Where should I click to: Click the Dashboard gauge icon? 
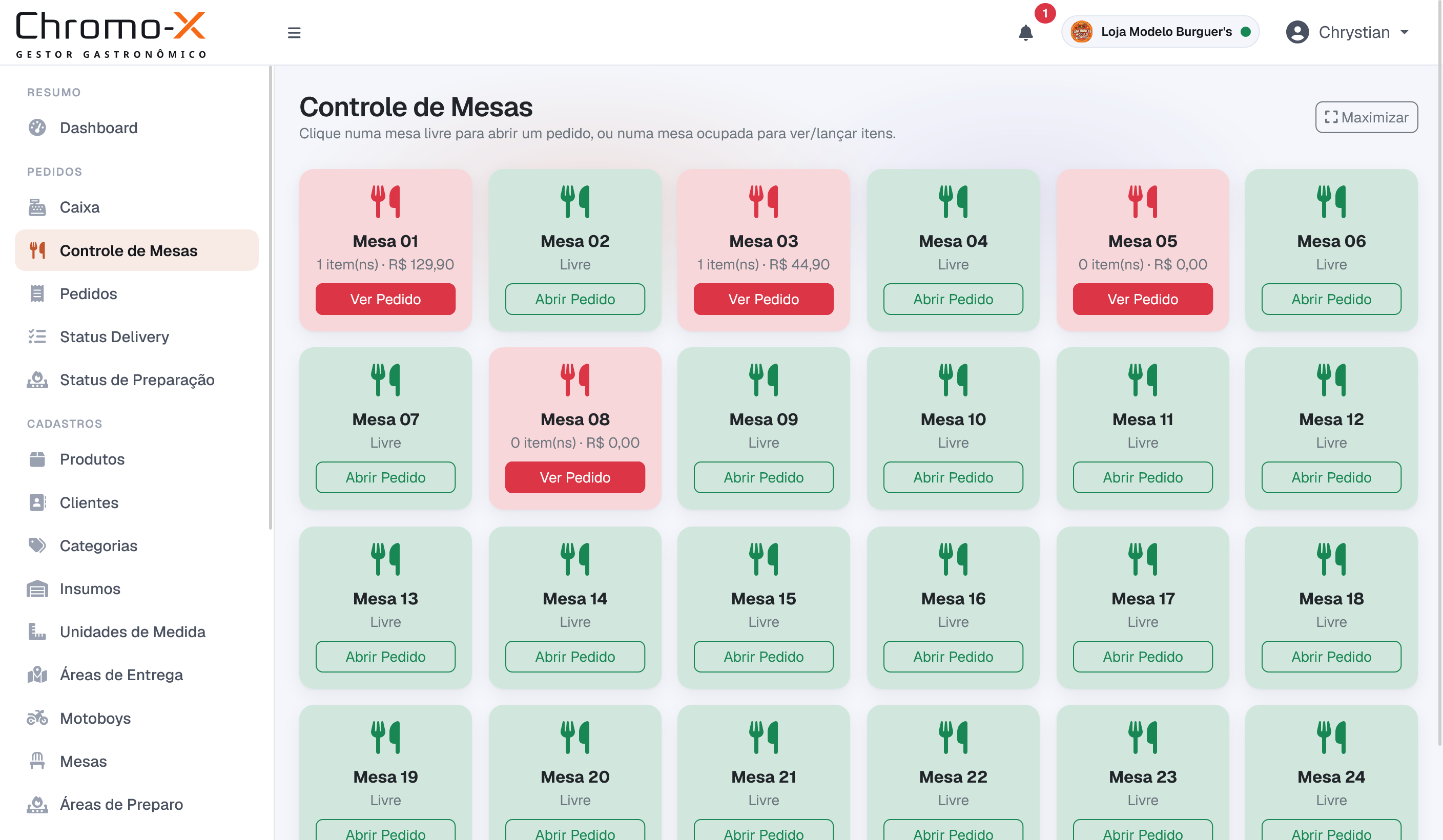(37, 128)
